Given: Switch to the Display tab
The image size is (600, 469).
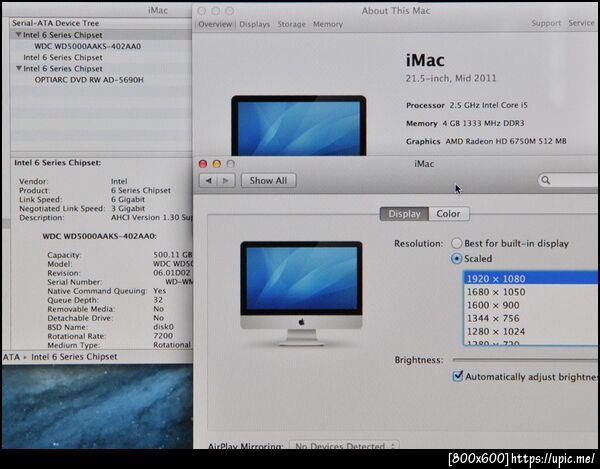Looking at the screenshot, I should pos(404,214).
